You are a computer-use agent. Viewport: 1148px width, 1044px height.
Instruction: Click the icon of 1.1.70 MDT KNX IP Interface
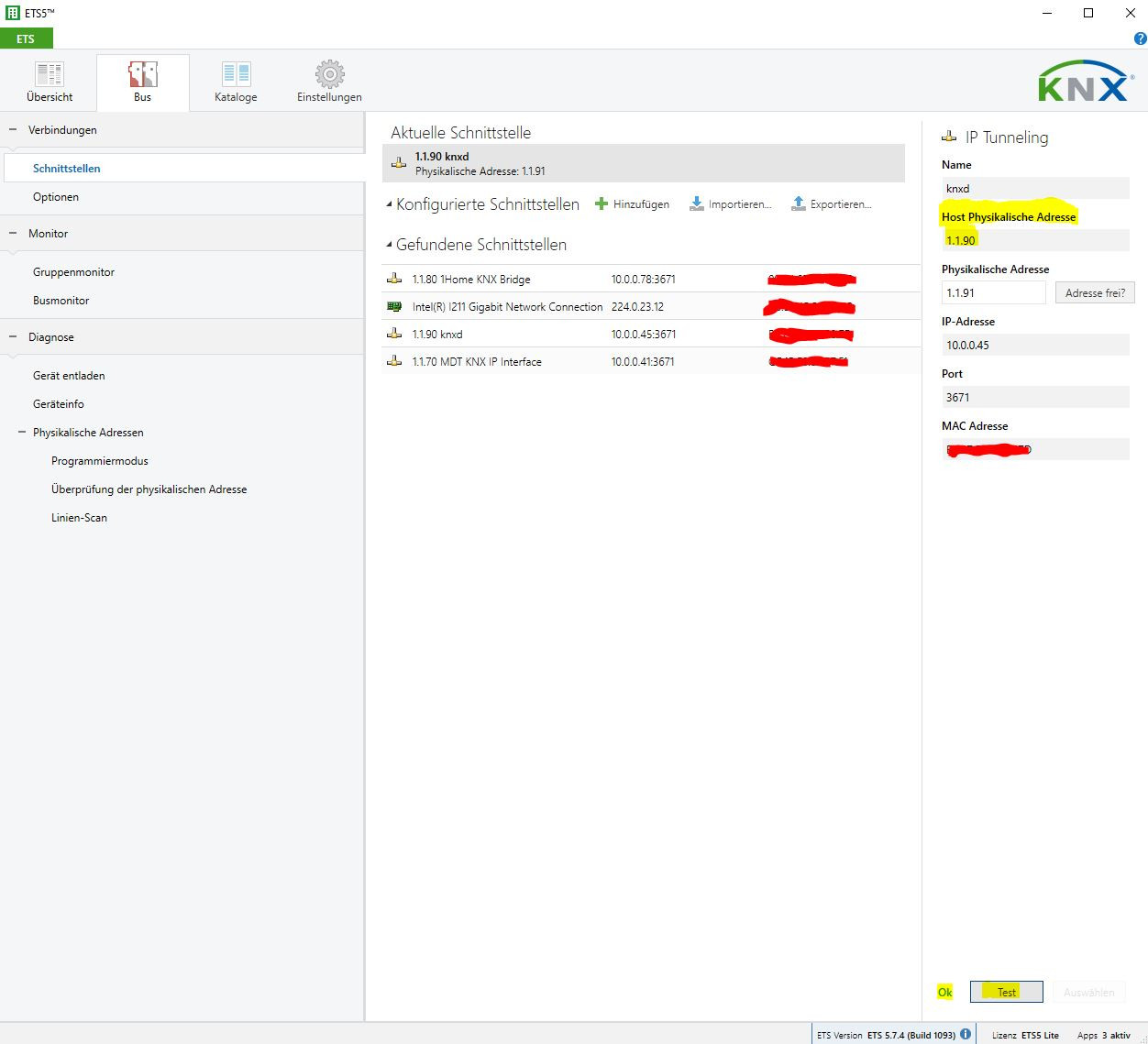(394, 361)
